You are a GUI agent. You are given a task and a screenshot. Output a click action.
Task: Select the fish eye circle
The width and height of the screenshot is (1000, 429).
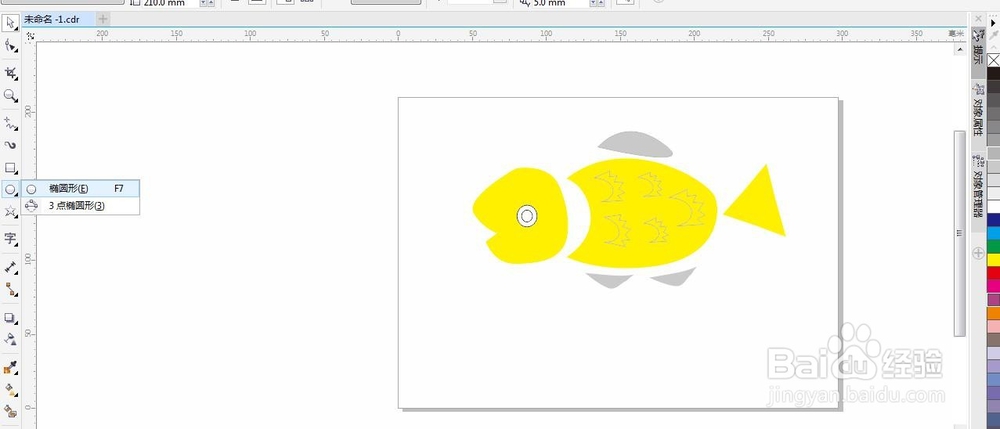pos(527,216)
